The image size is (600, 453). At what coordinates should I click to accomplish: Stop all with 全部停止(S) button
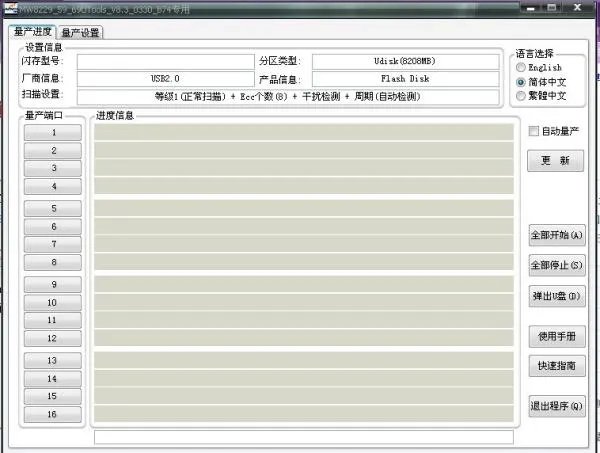(557, 265)
